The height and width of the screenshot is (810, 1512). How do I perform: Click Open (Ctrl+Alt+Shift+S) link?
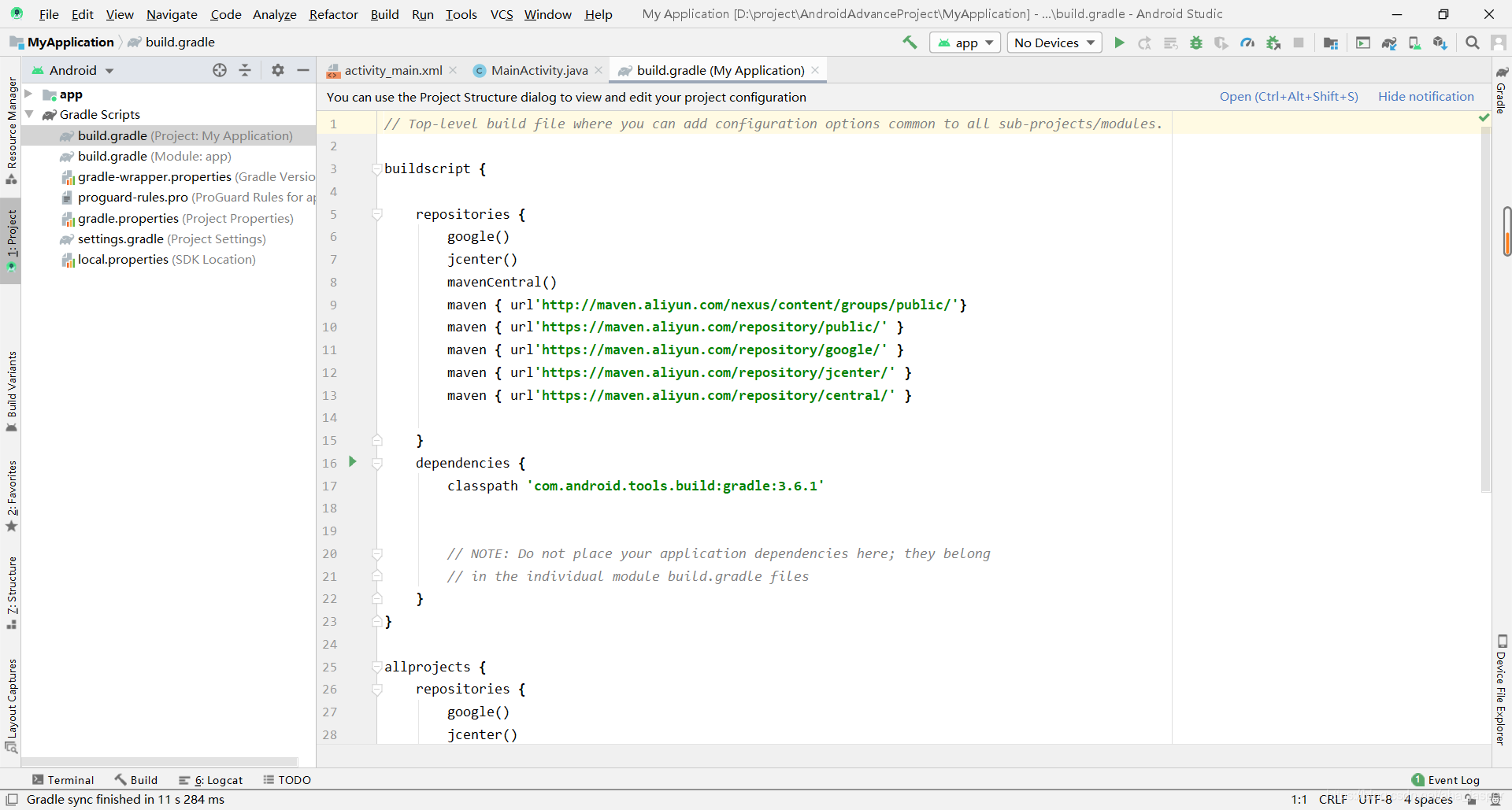(x=1289, y=96)
